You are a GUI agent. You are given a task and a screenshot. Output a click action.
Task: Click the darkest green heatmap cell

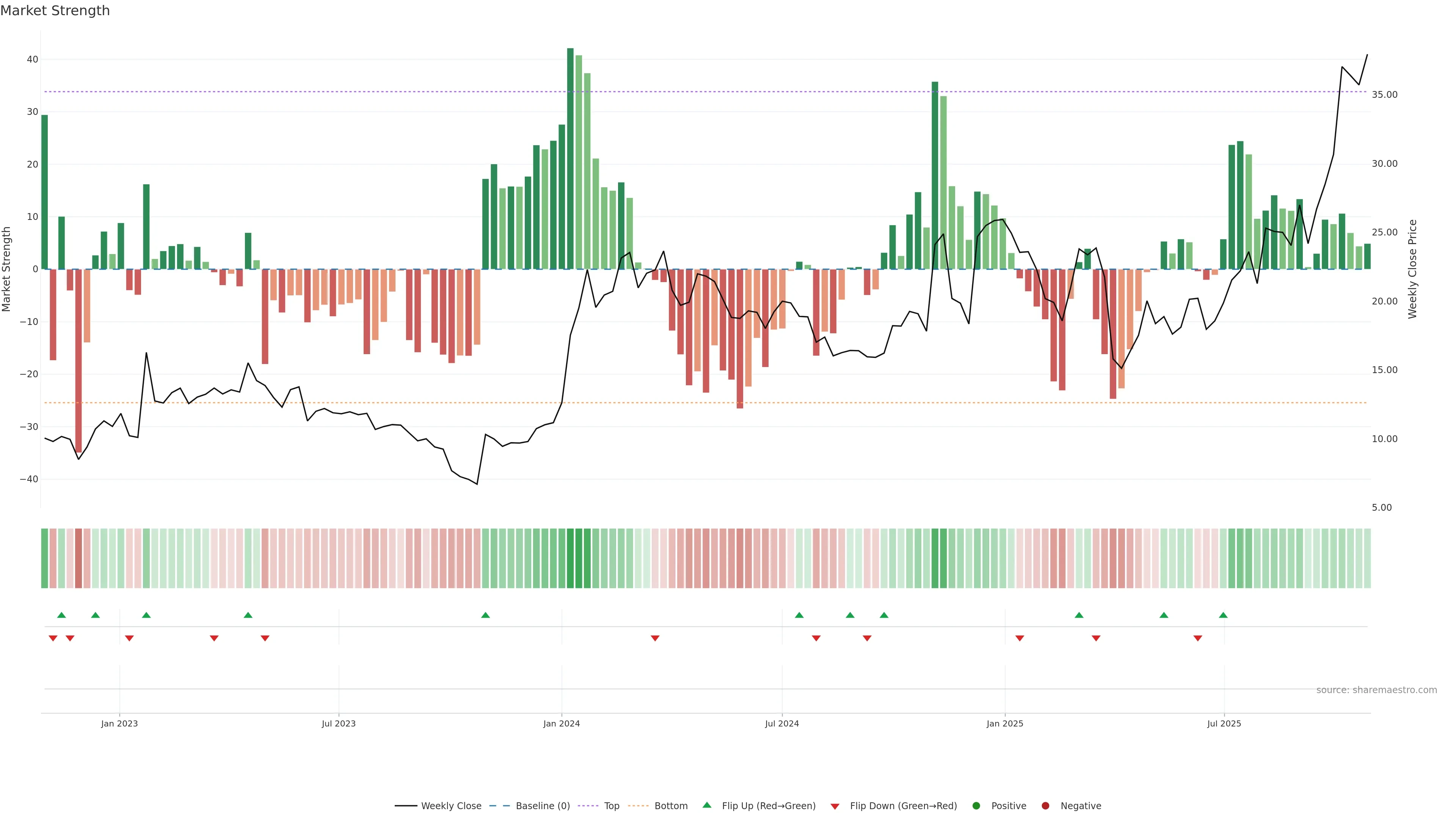coord(570,558)
